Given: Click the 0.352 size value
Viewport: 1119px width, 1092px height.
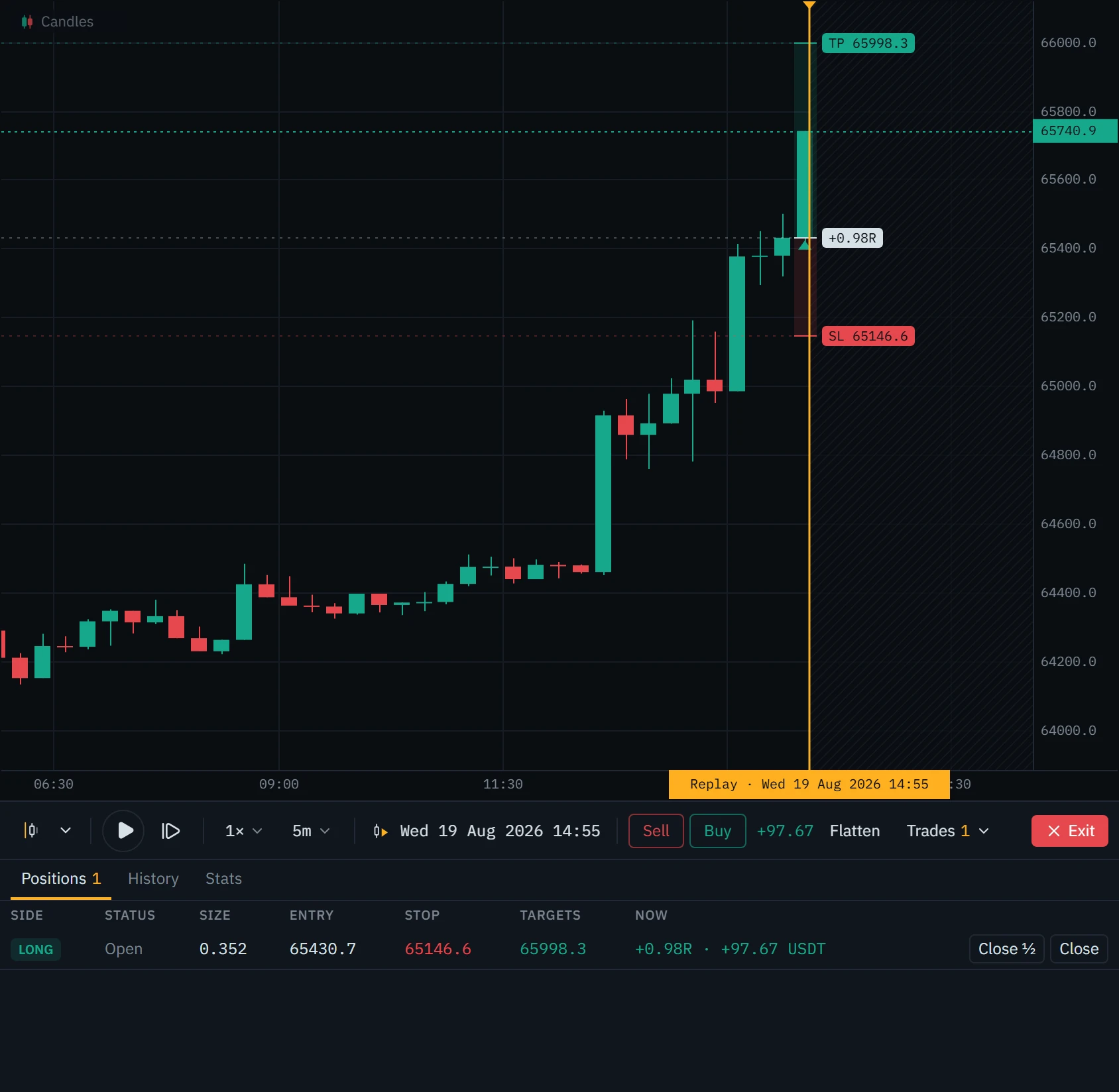Looking at the screenshot, I should tap(223, 949).
